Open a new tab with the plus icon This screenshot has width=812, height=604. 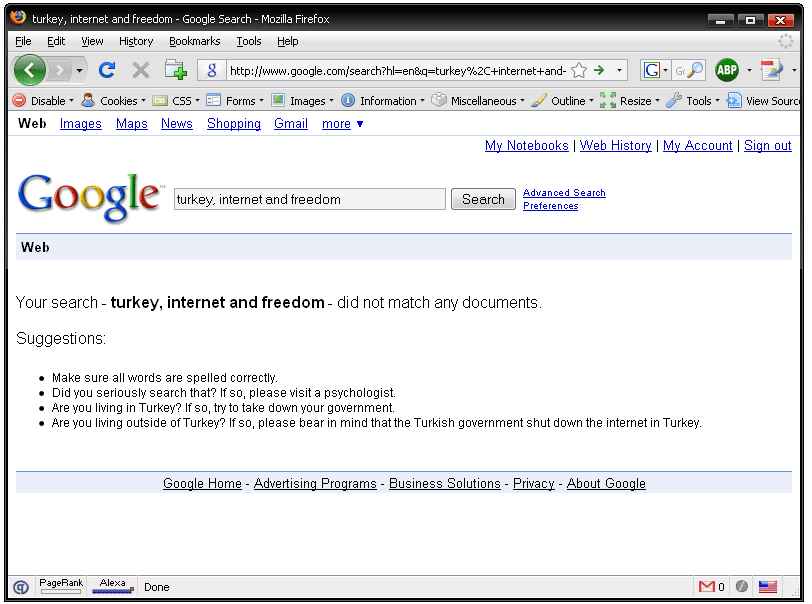176,70
